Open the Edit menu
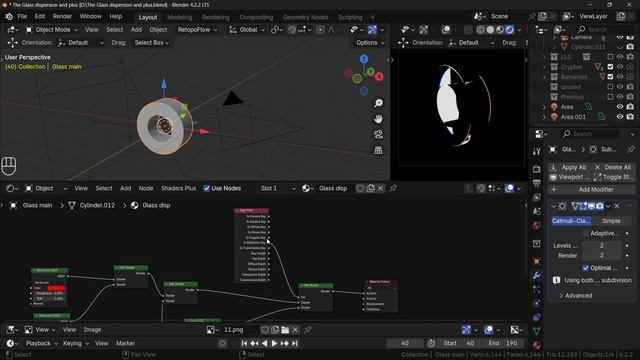 [x=40, y=16]
